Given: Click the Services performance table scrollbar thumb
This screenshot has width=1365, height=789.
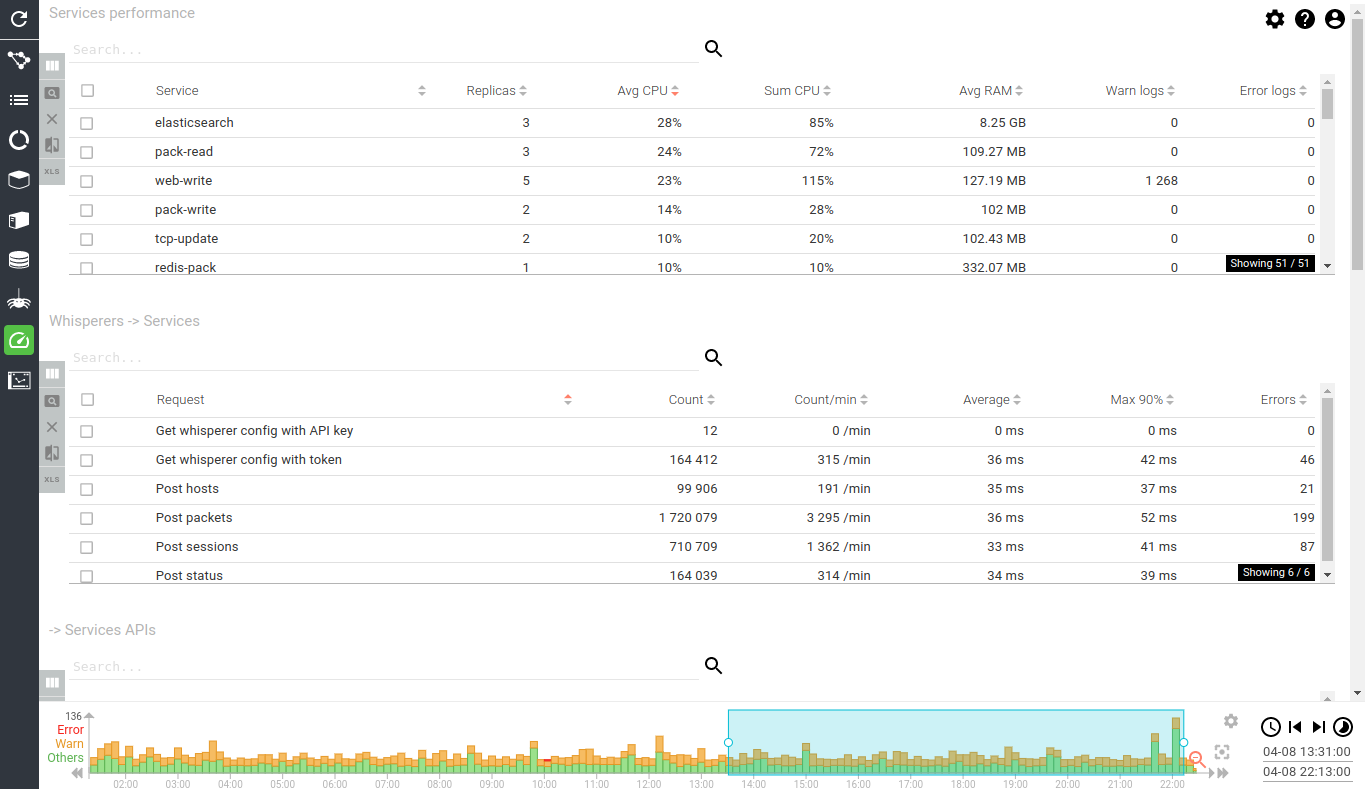Looking at the screenshot, I should [1327, 104].
